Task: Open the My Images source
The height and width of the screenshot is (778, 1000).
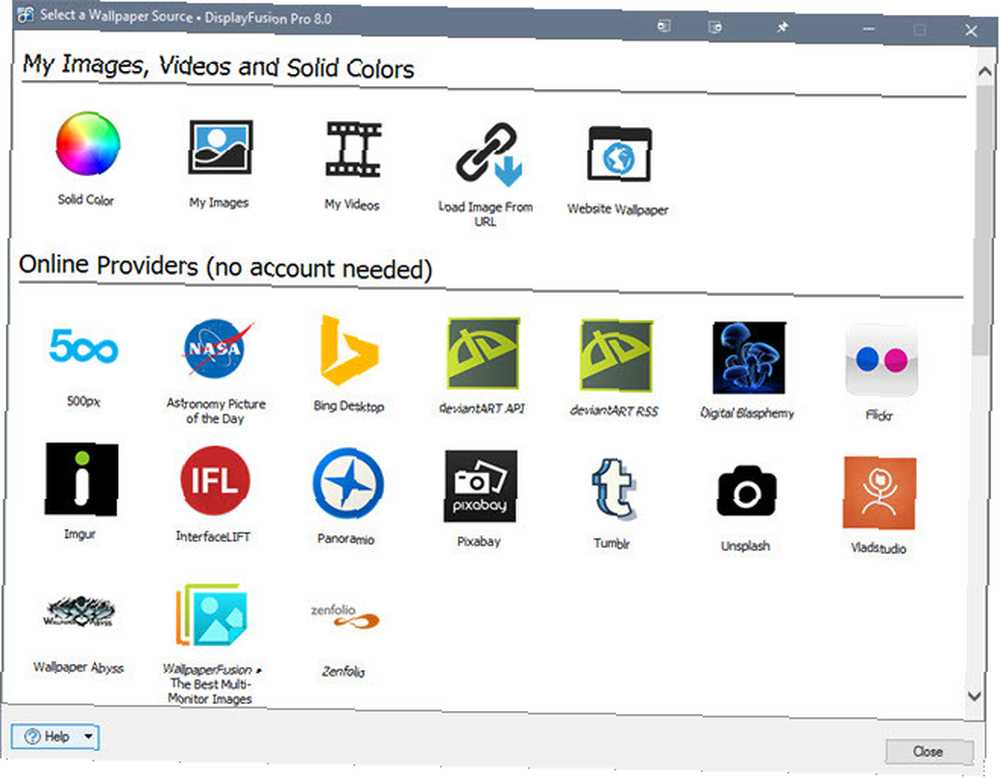Action: 221,147
